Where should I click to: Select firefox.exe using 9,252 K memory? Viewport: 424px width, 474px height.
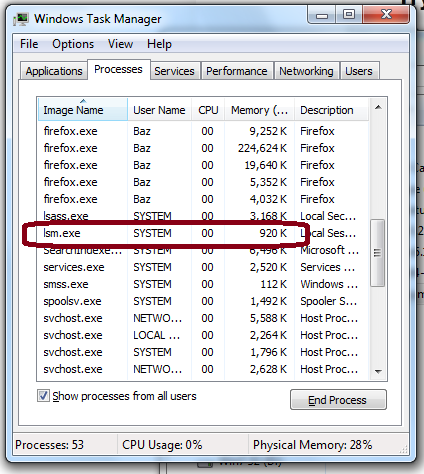tap(203, 131)
